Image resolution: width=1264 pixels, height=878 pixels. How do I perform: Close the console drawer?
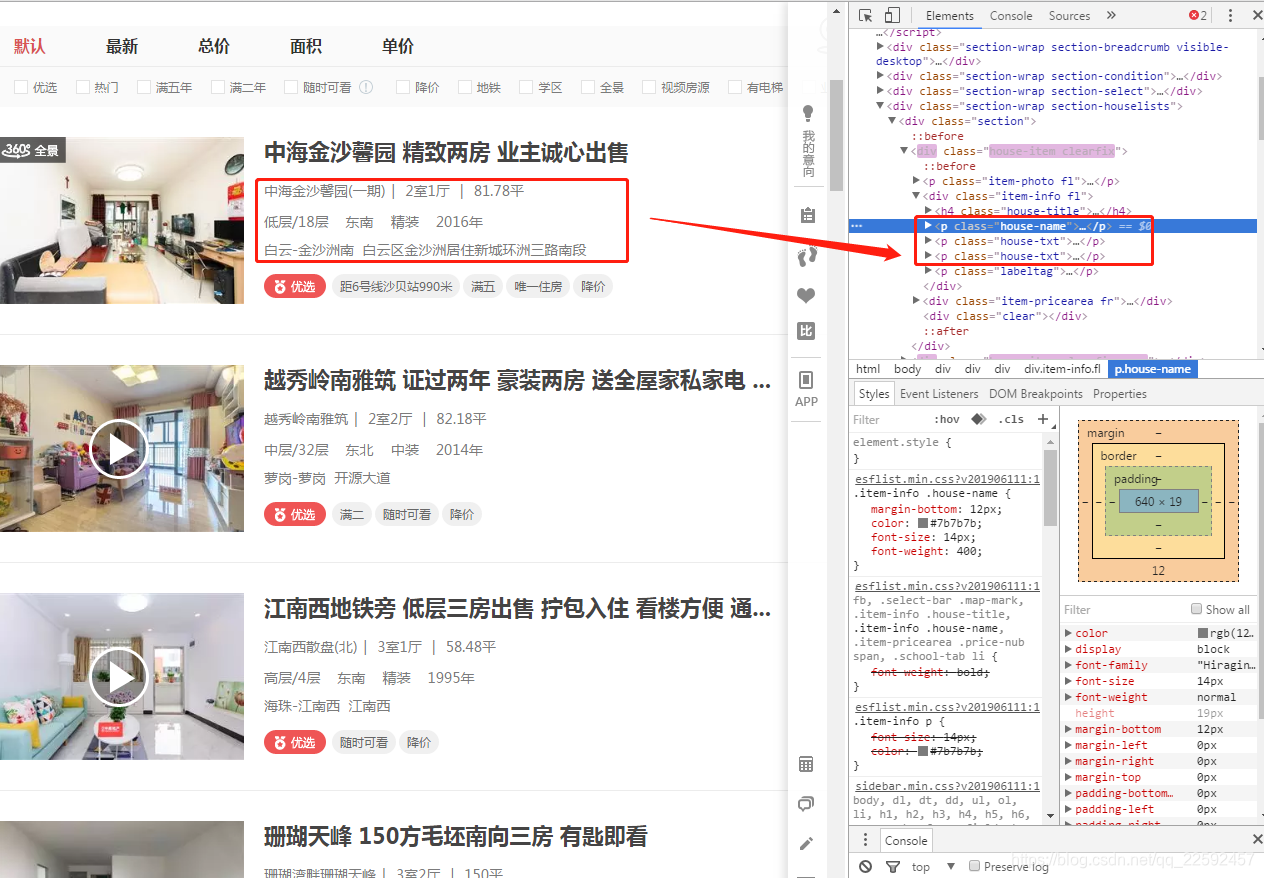pyautogui.click(x=1257, y=839)
